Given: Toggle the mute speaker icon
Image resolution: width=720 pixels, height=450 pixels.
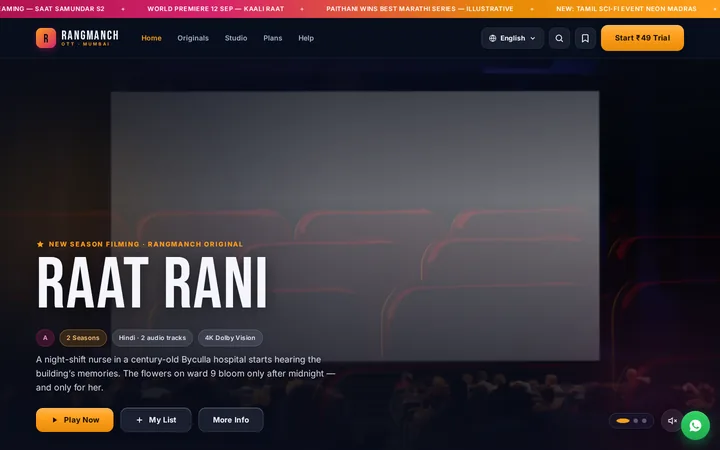Looking at the screenshot, I should click(x=672, y=421).
